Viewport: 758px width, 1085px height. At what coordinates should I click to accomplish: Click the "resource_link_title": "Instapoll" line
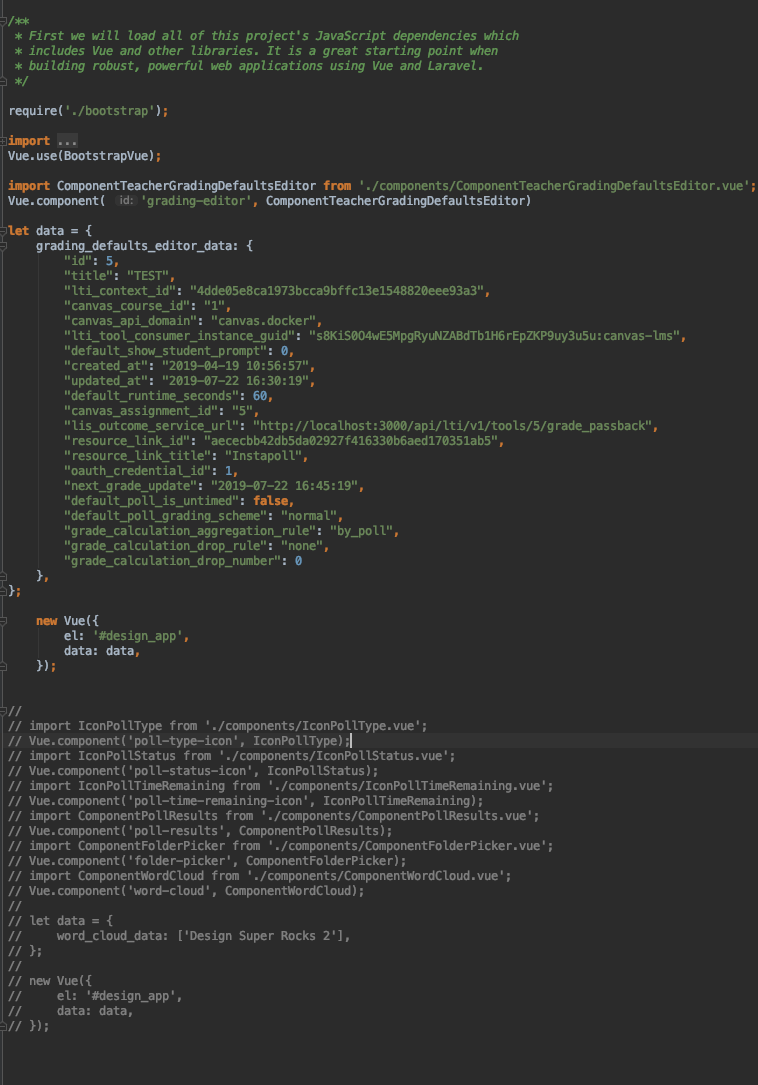[x=186, y=456]
